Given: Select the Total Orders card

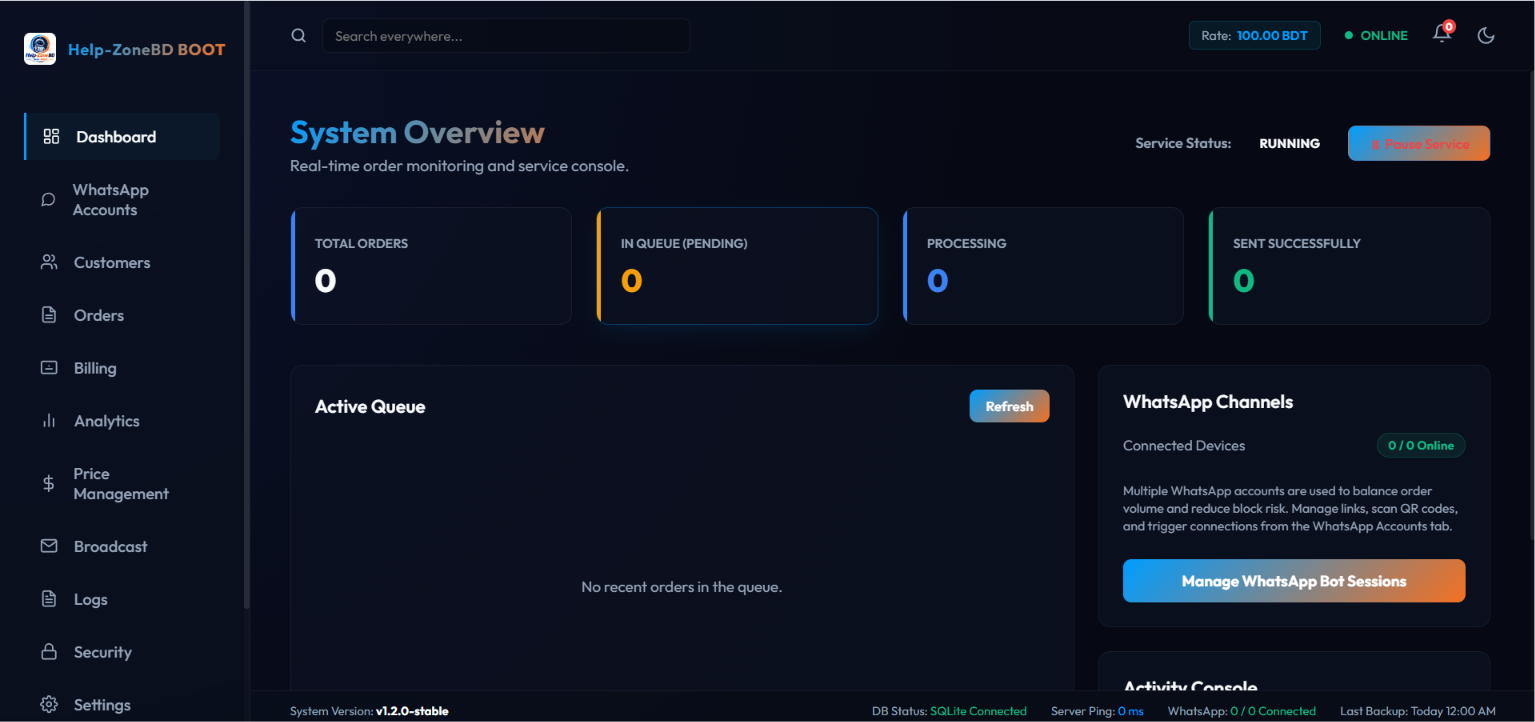Looking at the screenshot, I should click(x=431, y=266).
